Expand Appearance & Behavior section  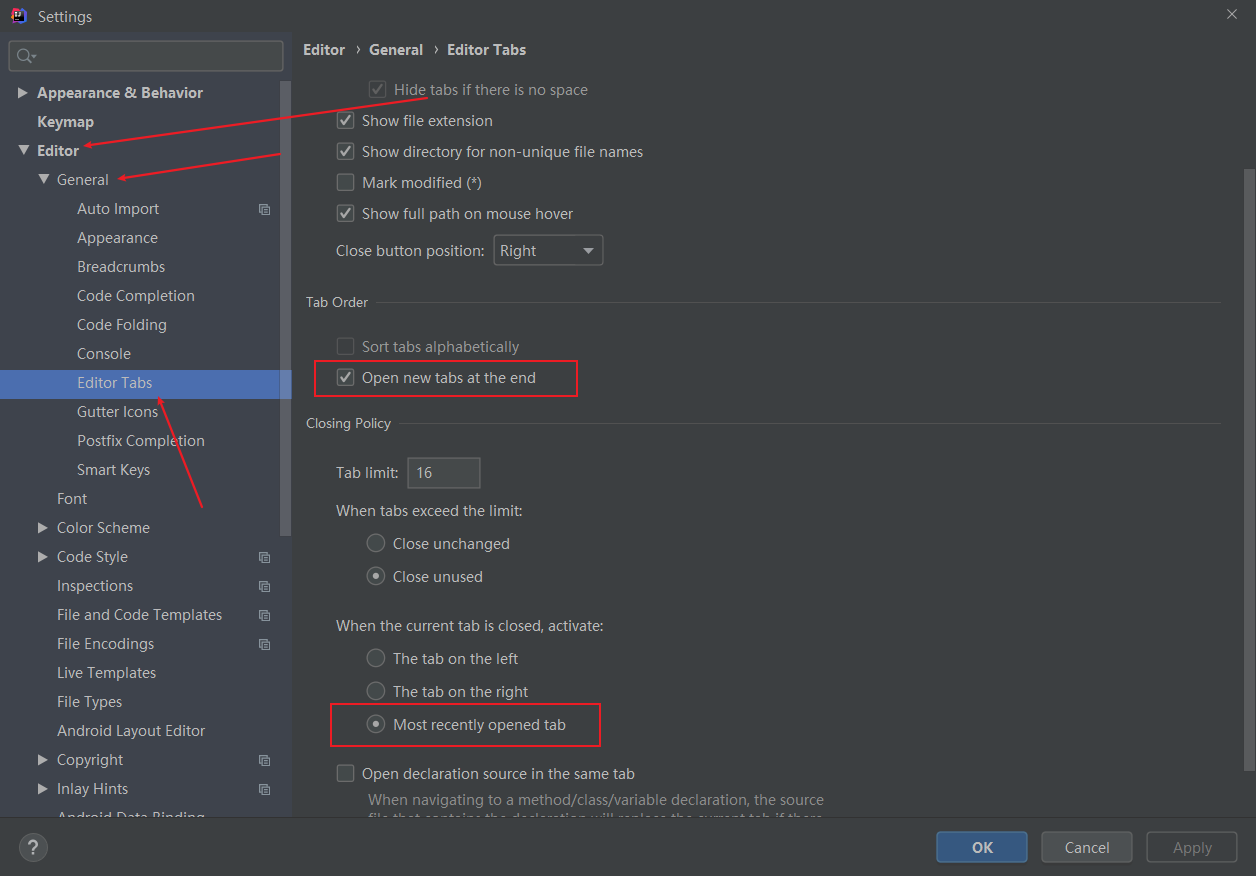pos(23,93)
